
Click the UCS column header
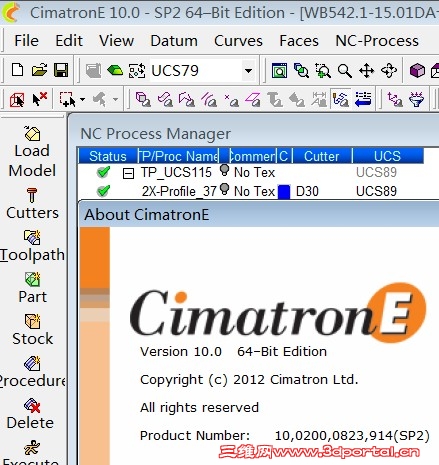pyautogui.click(x=387, y=156)
